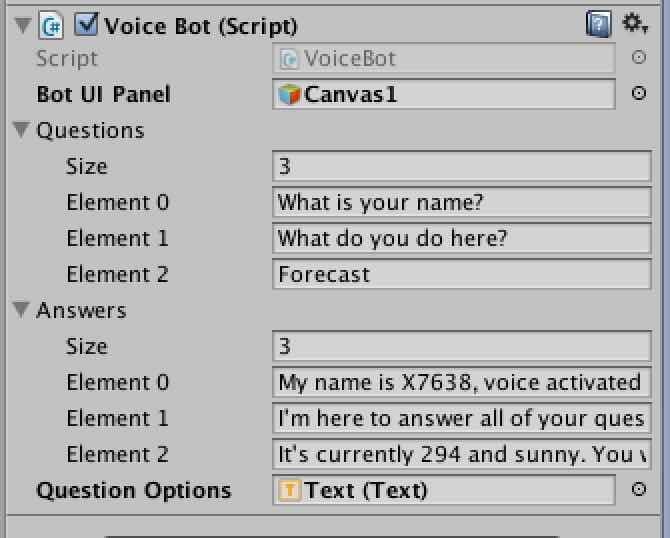Open the Voice Bot component settings gear
This screenshot has width=670, height=538.
pos(634,24)
